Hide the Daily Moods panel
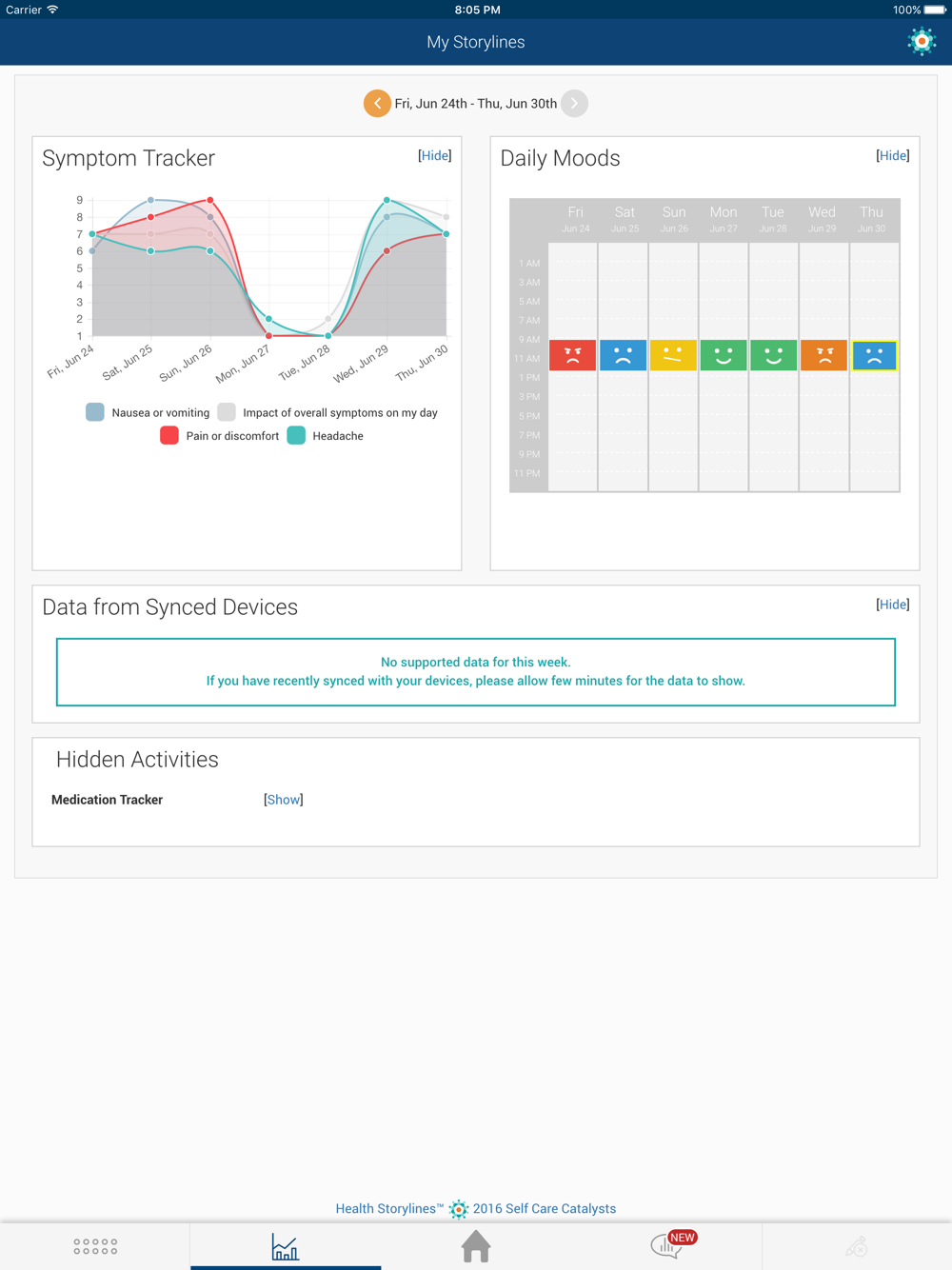 point(893,155)
